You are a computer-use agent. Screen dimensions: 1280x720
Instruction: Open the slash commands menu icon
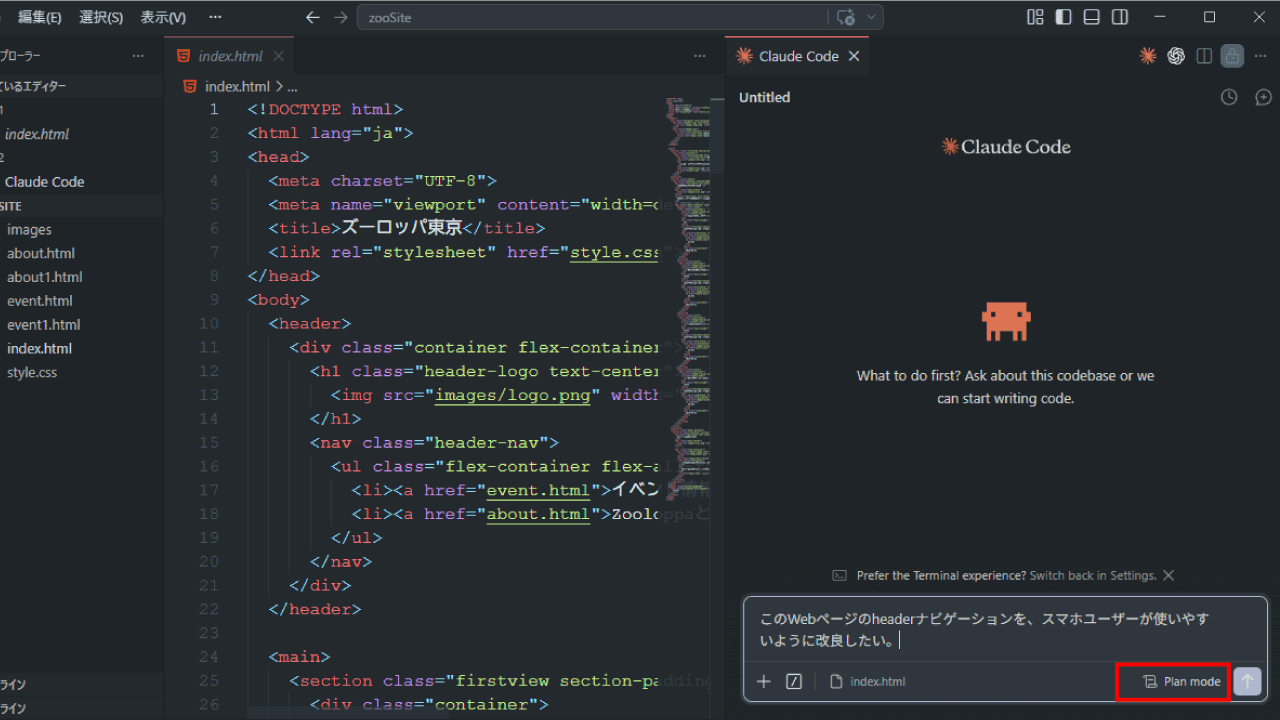794,682
